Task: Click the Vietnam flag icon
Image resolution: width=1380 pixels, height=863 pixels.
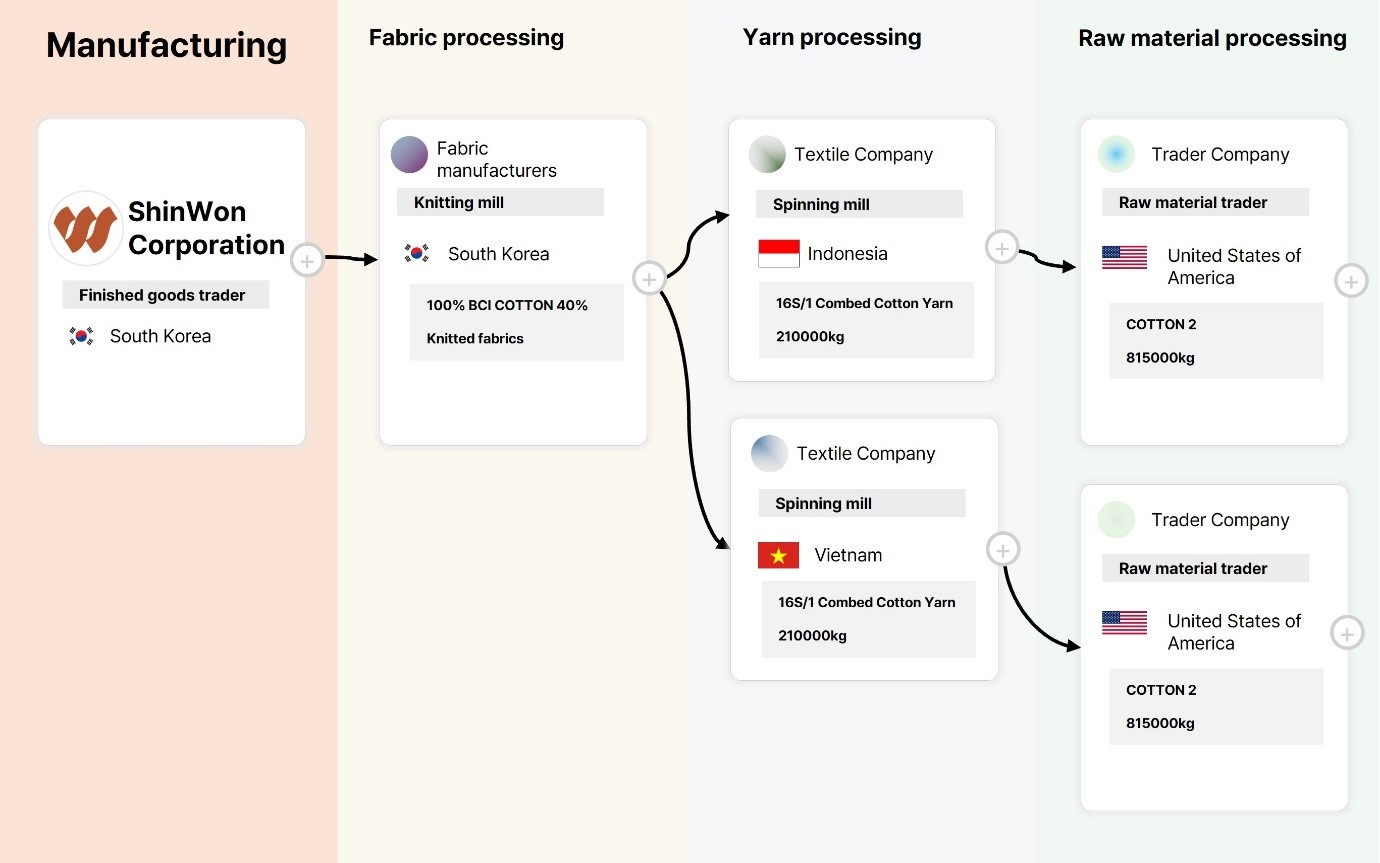Action: click(x=779, y=555)
